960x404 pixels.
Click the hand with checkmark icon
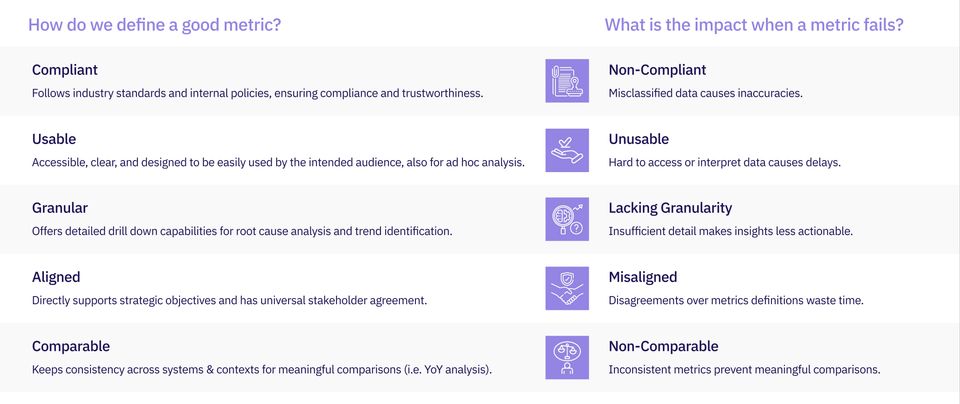point(566,150)
